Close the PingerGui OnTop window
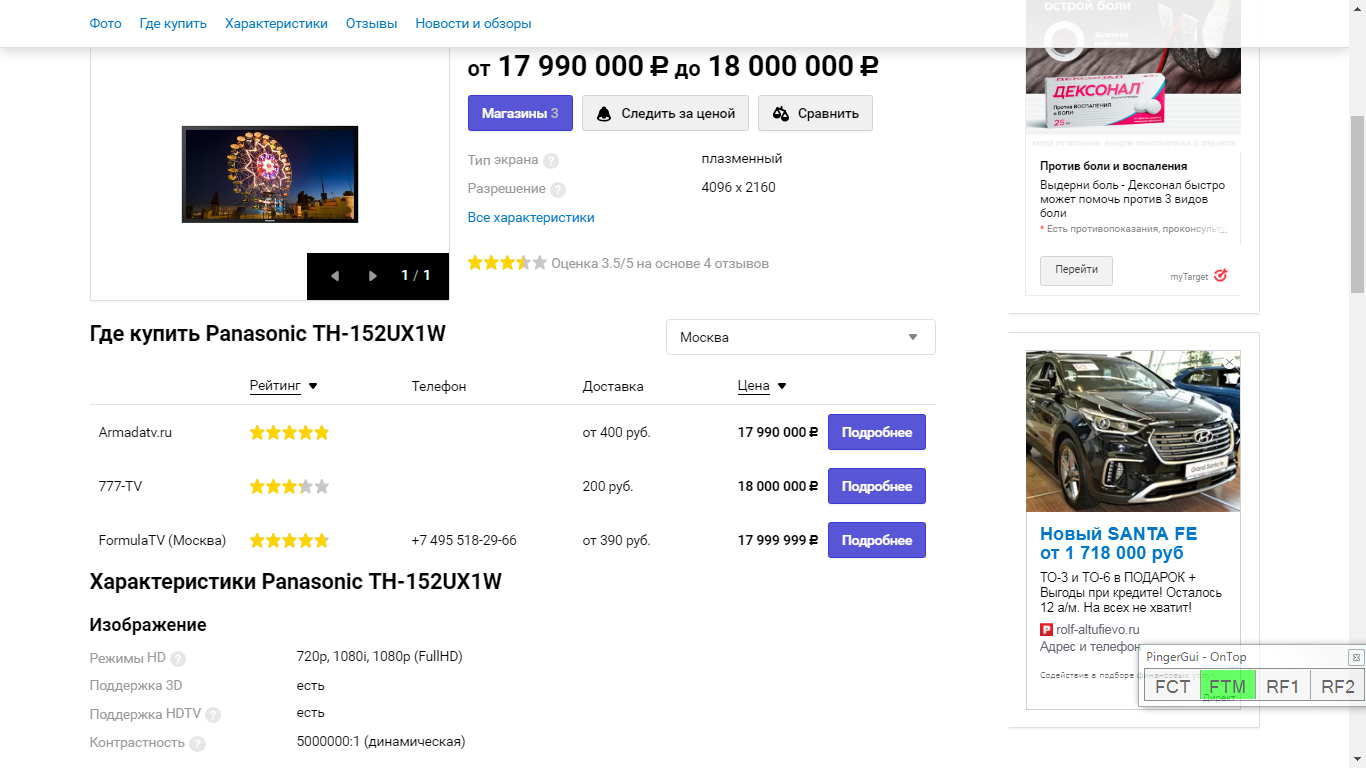This screenshot has height=768, width=1366. pyautogui.click(x=1355, y=657)
